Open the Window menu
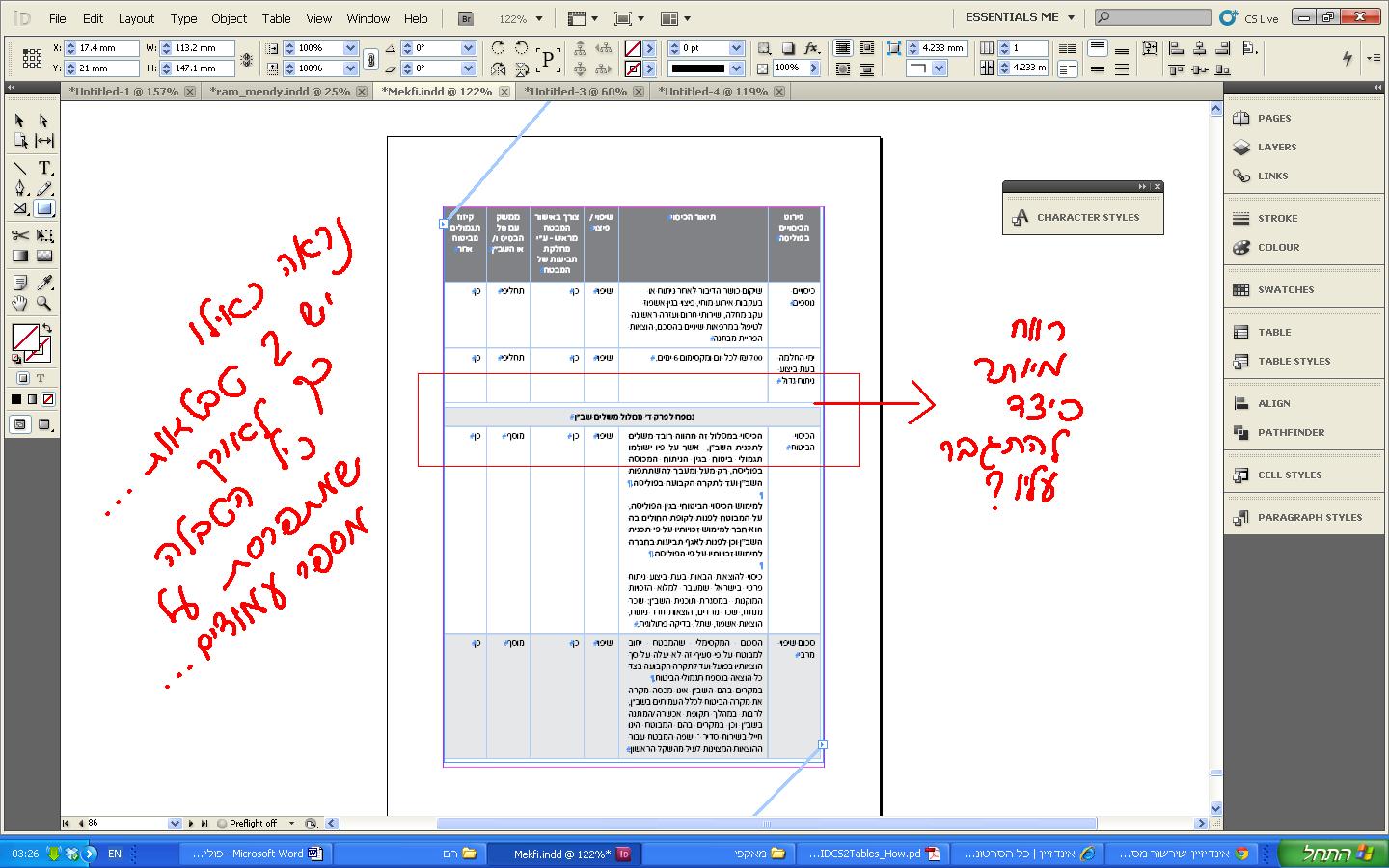Screen dimensions: 1389x868 (368, 18)
